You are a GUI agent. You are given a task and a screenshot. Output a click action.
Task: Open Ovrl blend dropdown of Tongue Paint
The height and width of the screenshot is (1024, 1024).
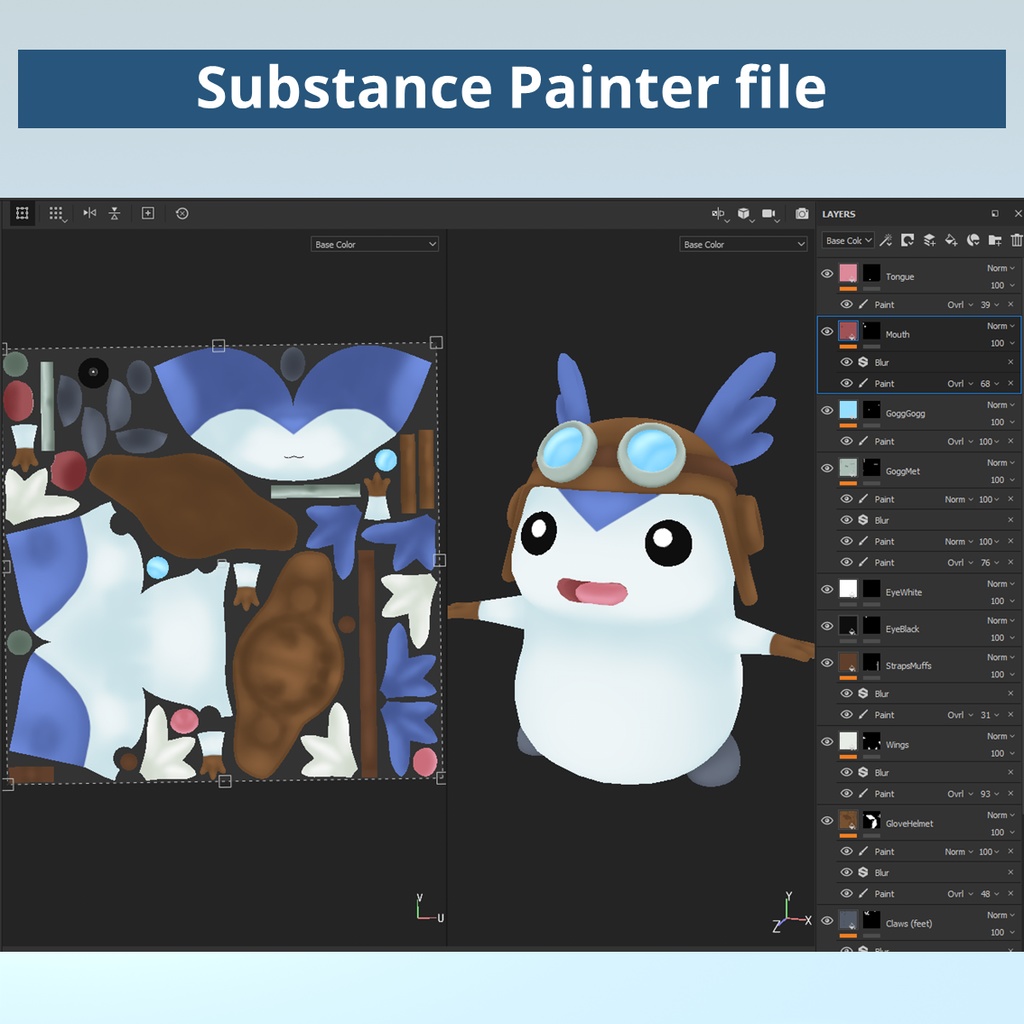[960, 304]
